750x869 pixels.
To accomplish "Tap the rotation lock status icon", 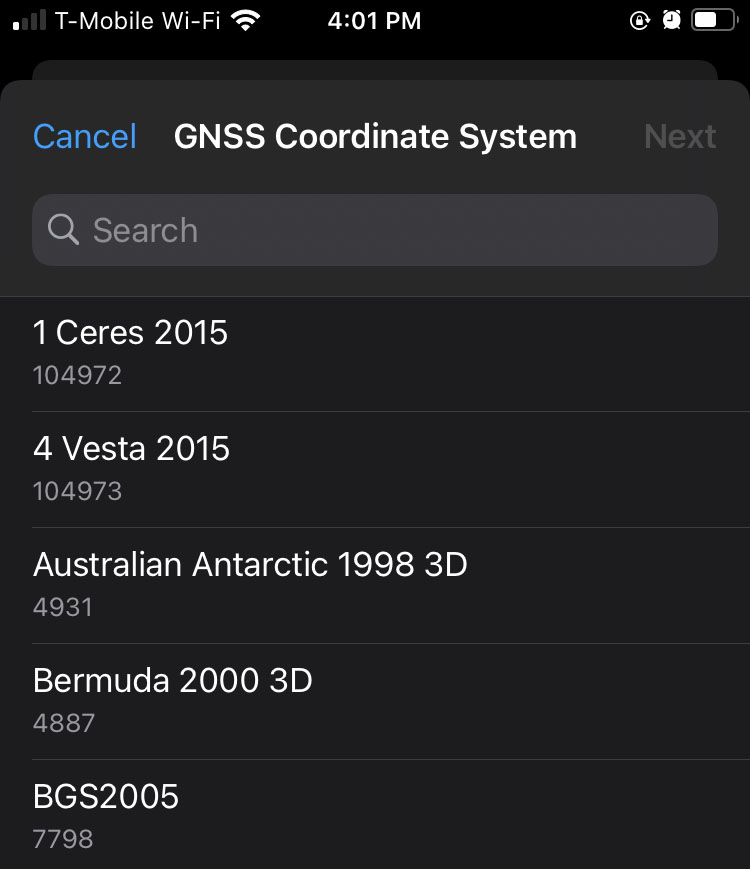I will click(640, 20).
